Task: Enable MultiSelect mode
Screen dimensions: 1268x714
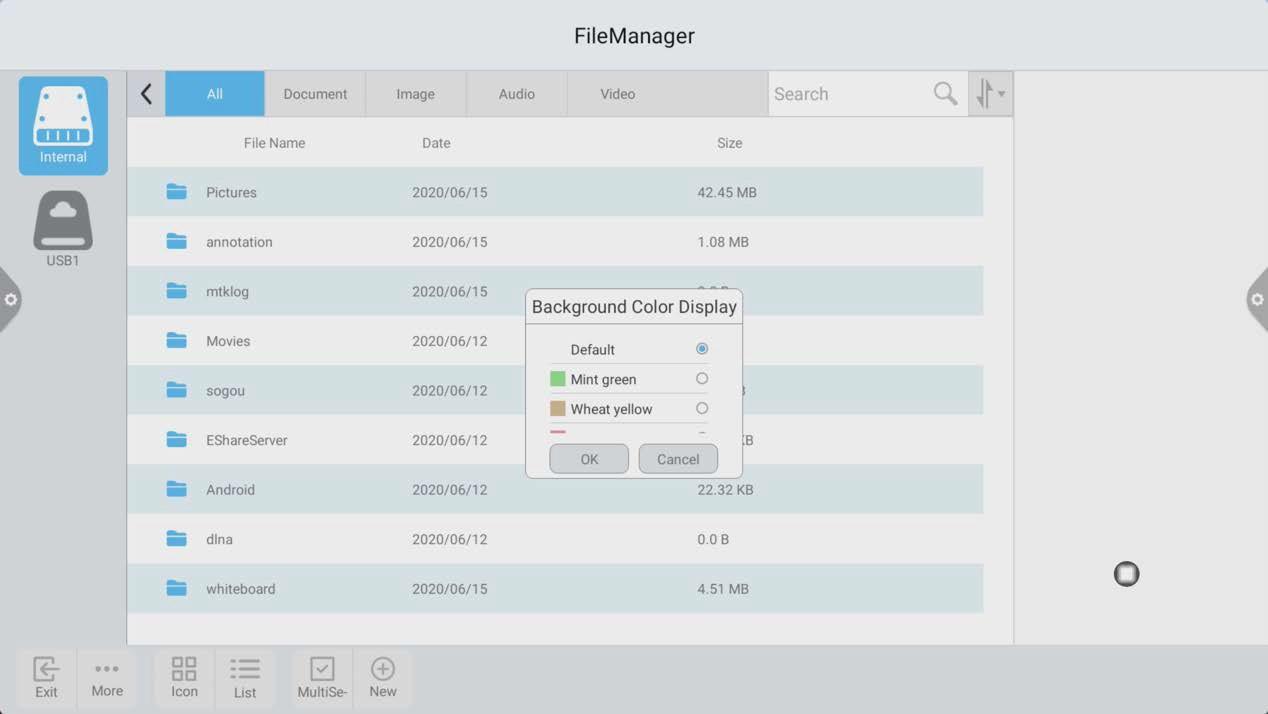Action: tap(322, 677)
